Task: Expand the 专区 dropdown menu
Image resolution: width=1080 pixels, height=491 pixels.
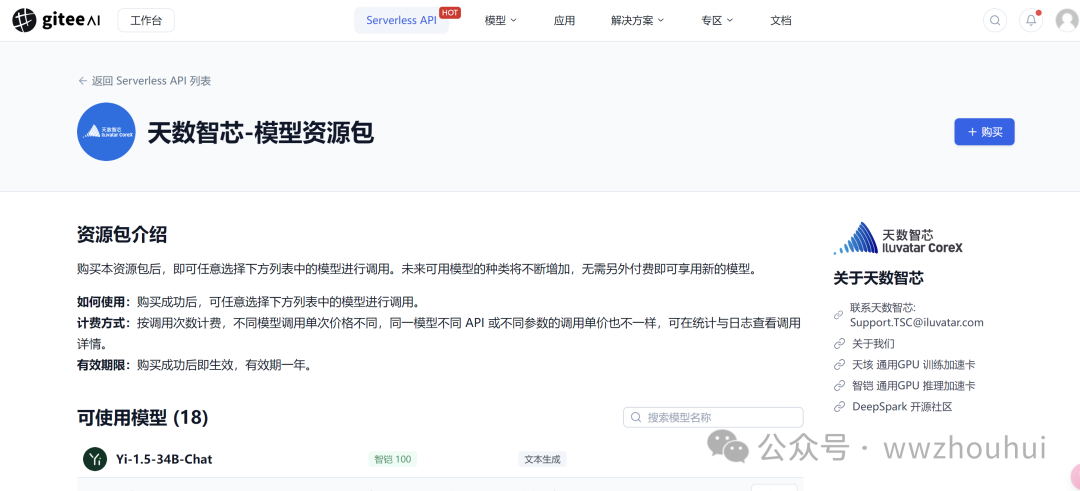Action: pos(717,21)
